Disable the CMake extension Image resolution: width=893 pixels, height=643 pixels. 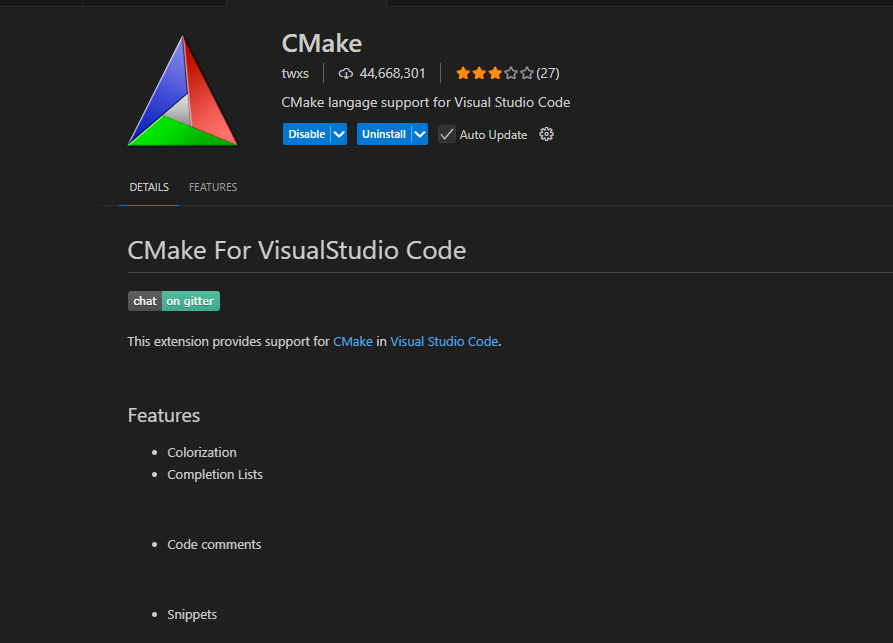306,134
